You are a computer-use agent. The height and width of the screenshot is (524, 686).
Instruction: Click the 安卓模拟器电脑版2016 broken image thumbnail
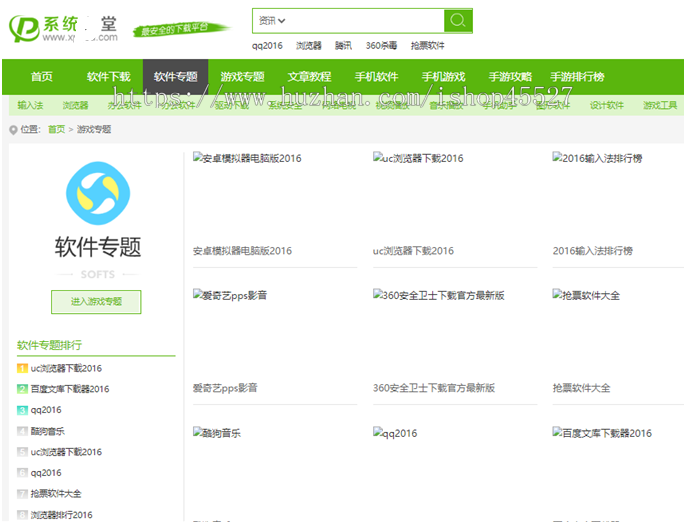[x=247, y=158]
